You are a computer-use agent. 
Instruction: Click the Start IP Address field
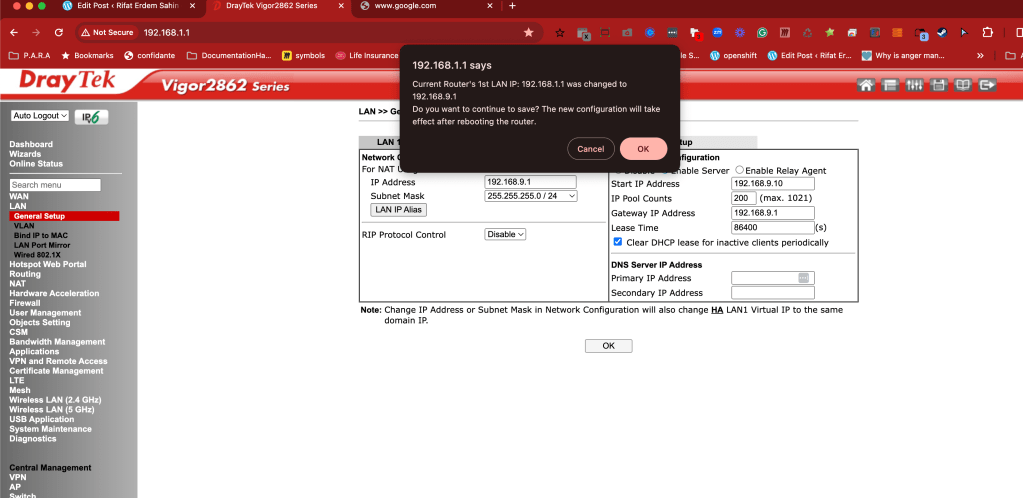tap(772, 183)
